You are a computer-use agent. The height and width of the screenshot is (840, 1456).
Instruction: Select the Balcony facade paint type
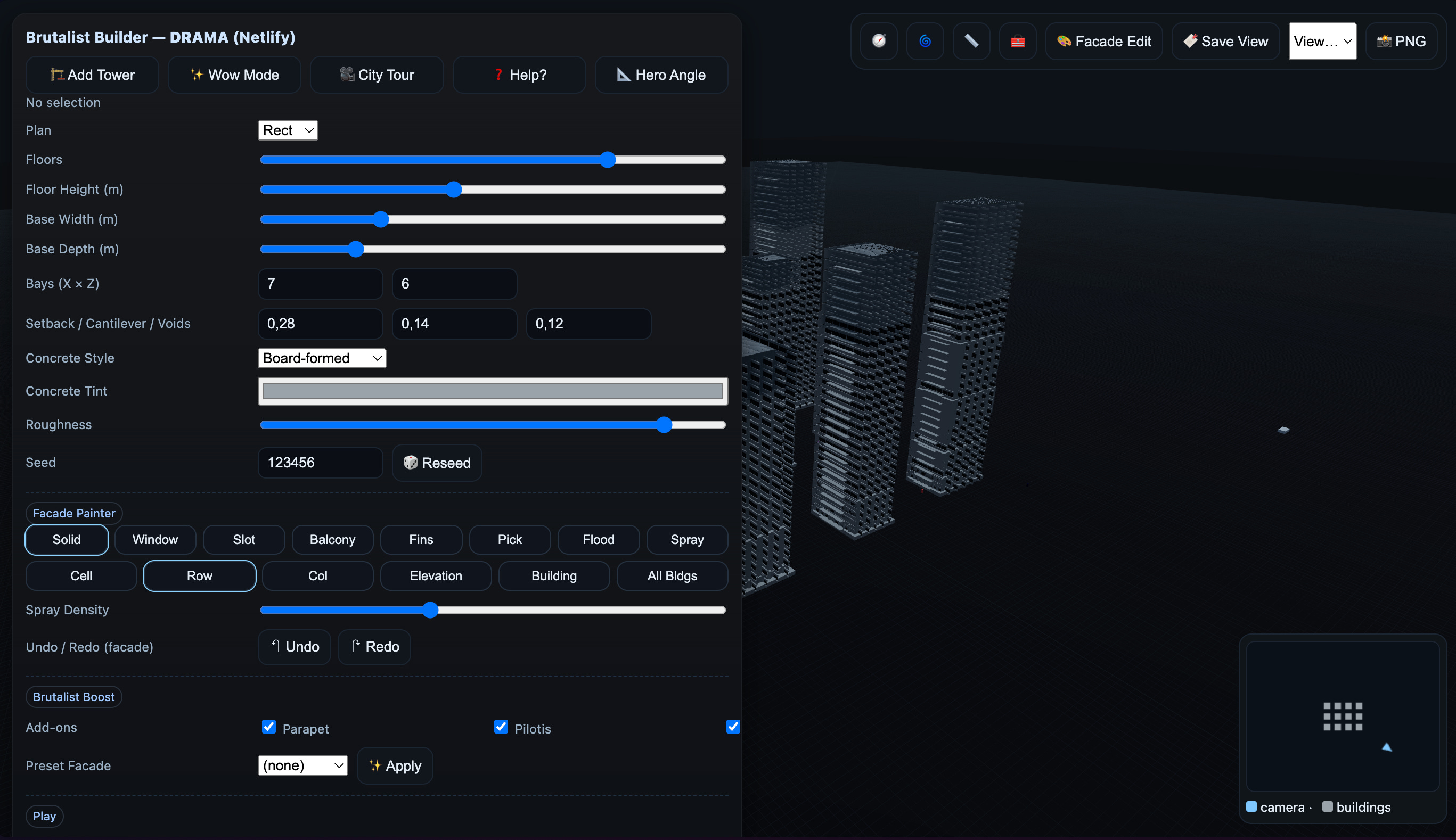tap(332, 539)
